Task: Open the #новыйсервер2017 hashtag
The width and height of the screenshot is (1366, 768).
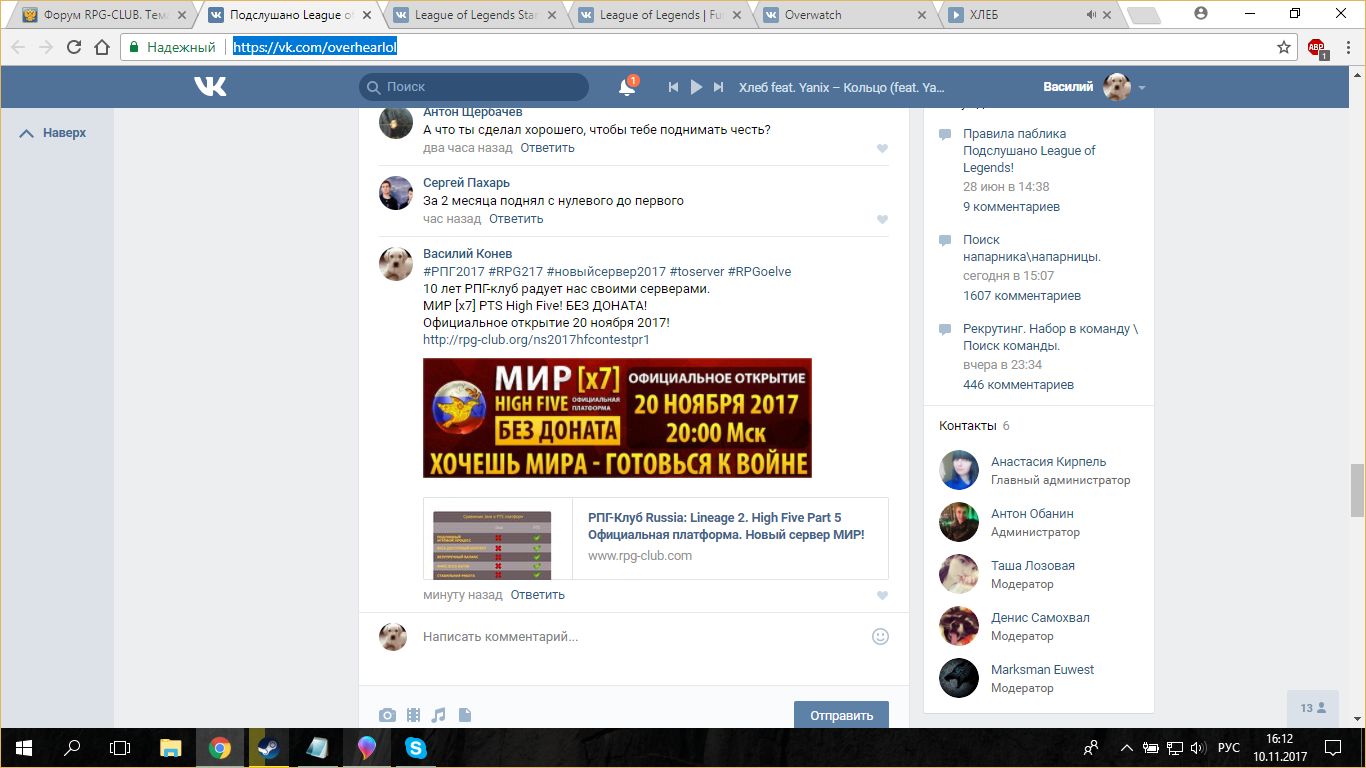Action: click(x=606, y=272)
